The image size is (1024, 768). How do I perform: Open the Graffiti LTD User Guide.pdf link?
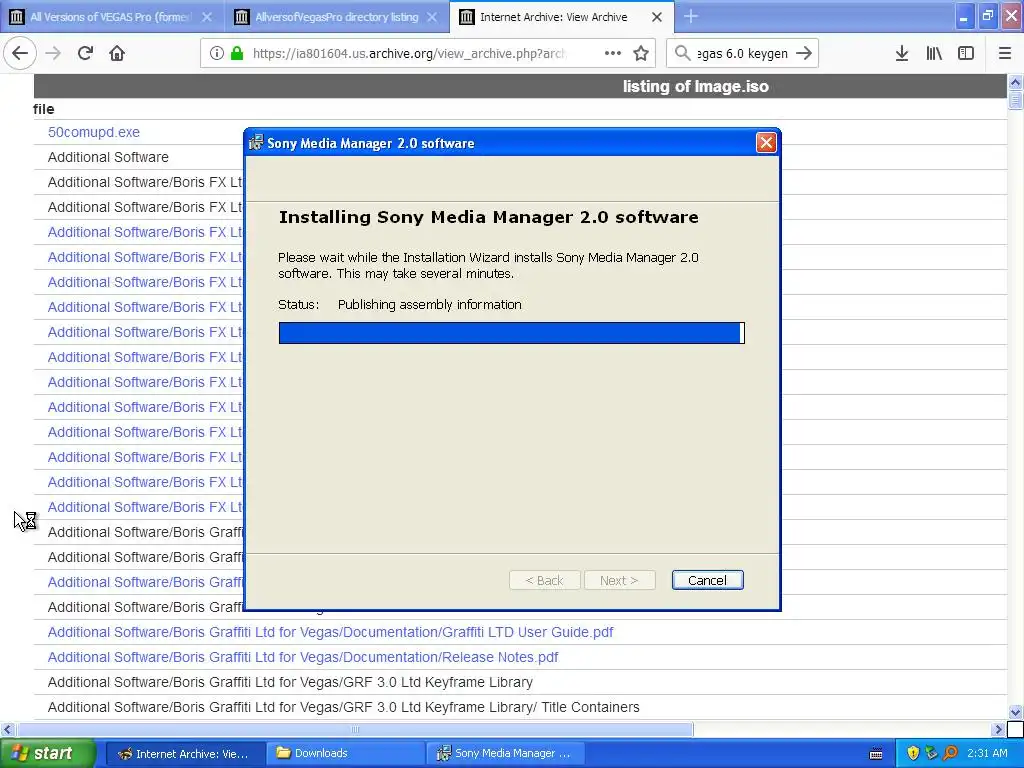pos(330,632)
